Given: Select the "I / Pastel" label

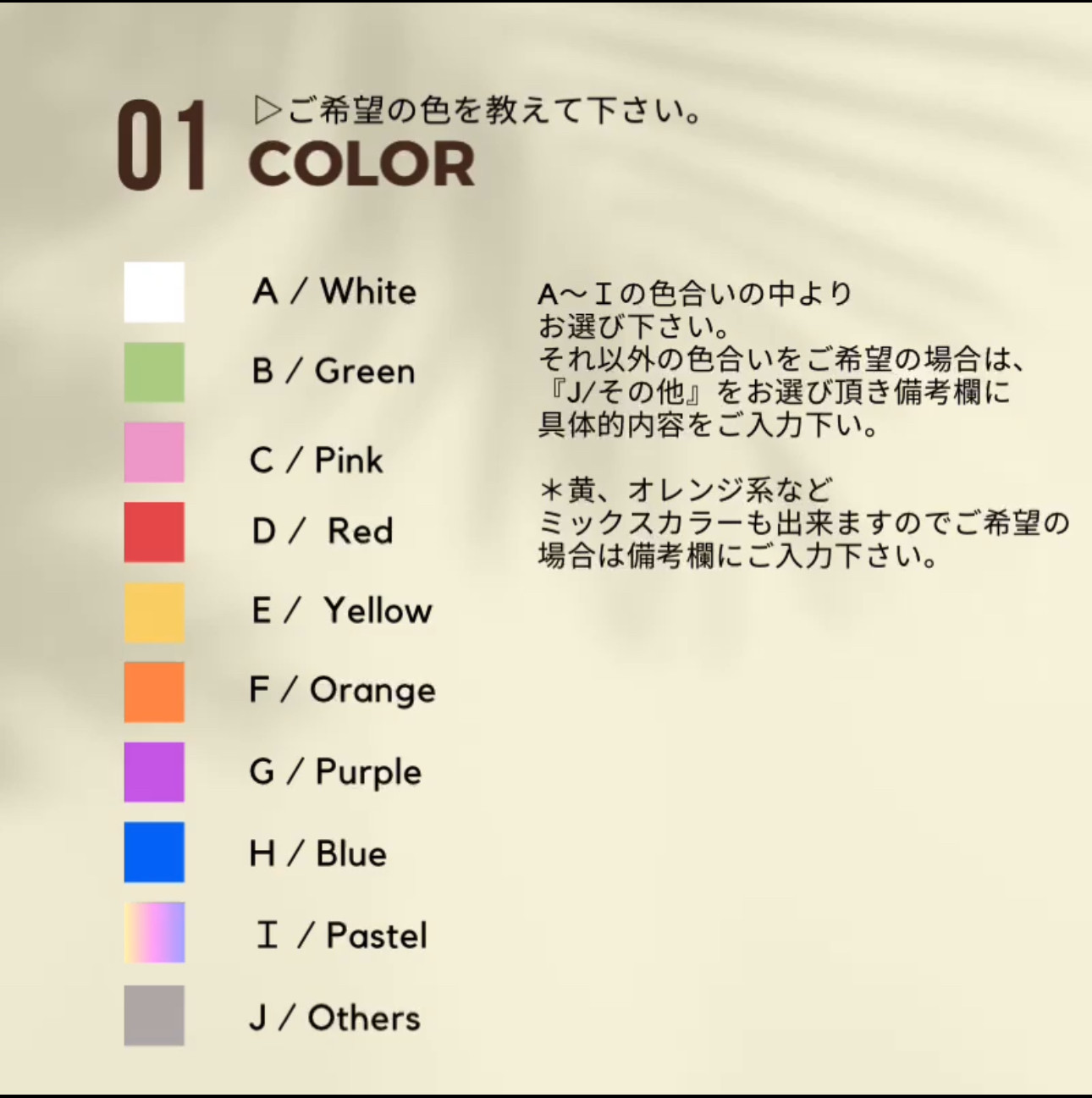Looking at the screenshot, I should coord(341,935).
